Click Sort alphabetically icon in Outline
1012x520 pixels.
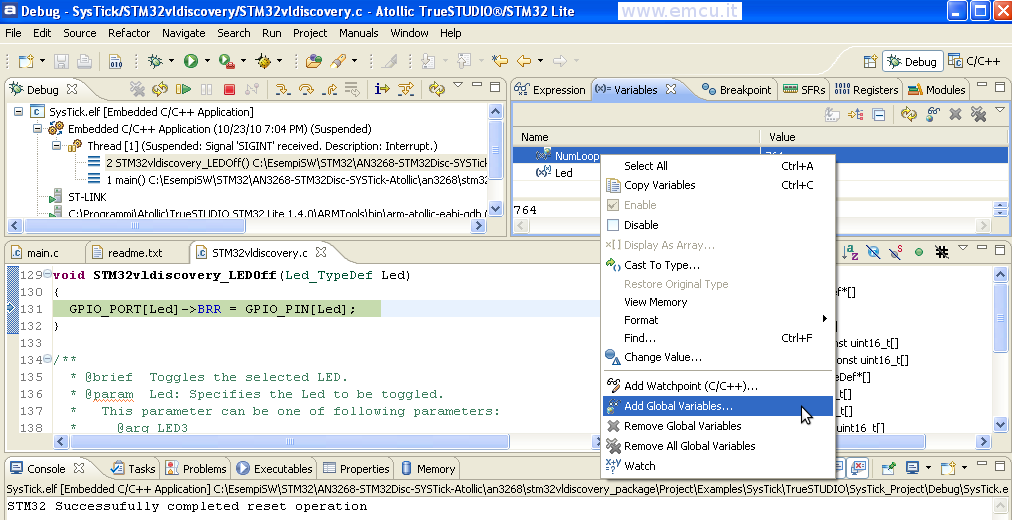point(851,252)
